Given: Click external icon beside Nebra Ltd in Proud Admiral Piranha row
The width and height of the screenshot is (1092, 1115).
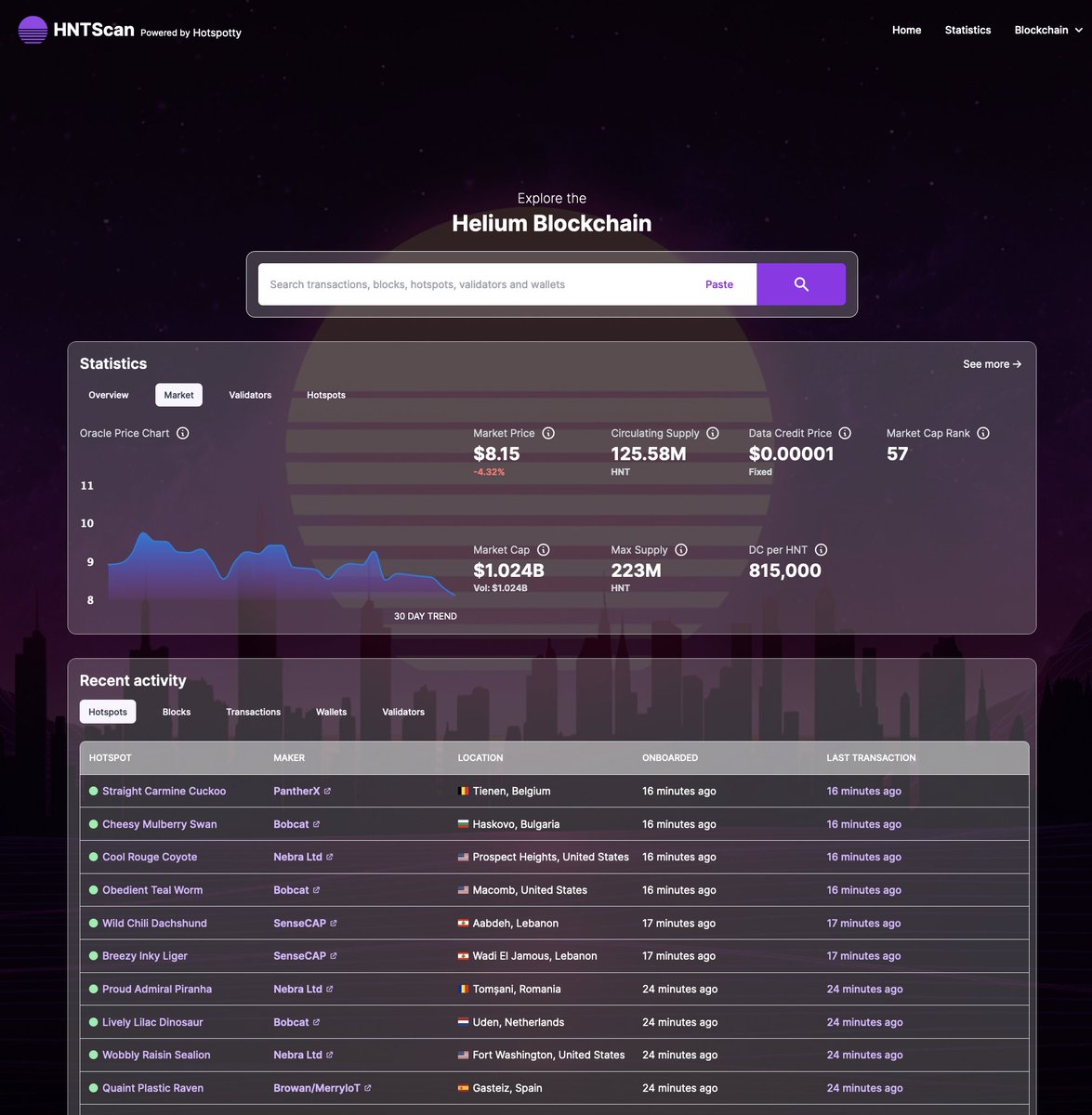Looking at the screenshot, I should pyautogui.click(x=330, y=990).
